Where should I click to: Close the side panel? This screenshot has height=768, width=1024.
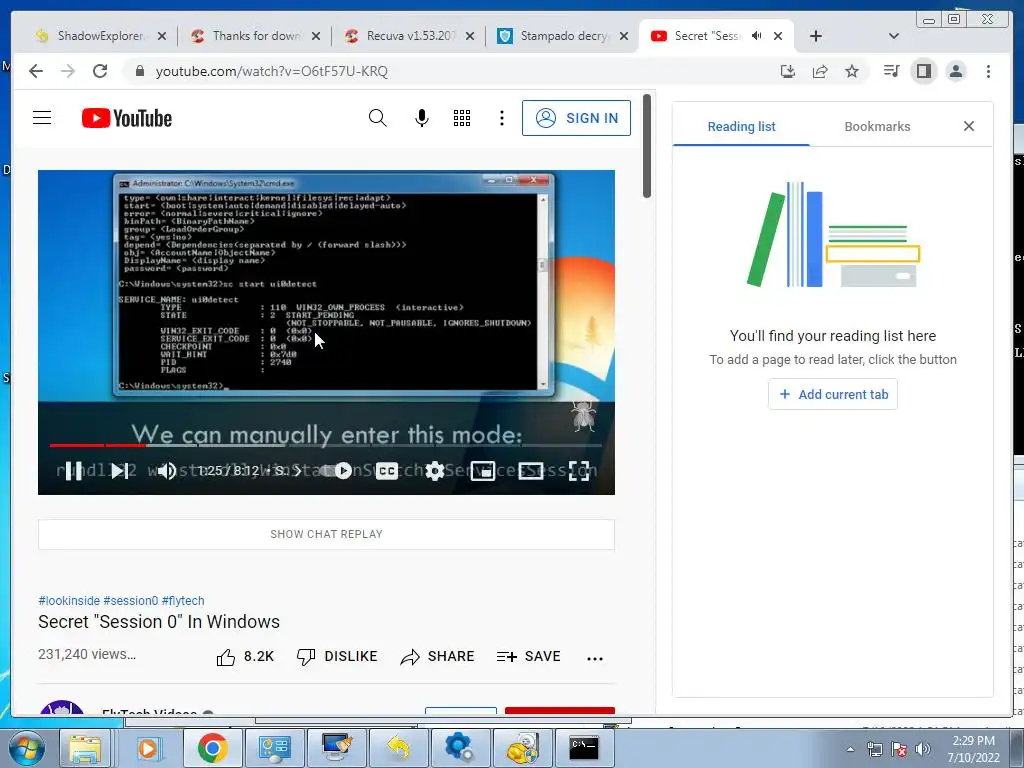(968, 126)
